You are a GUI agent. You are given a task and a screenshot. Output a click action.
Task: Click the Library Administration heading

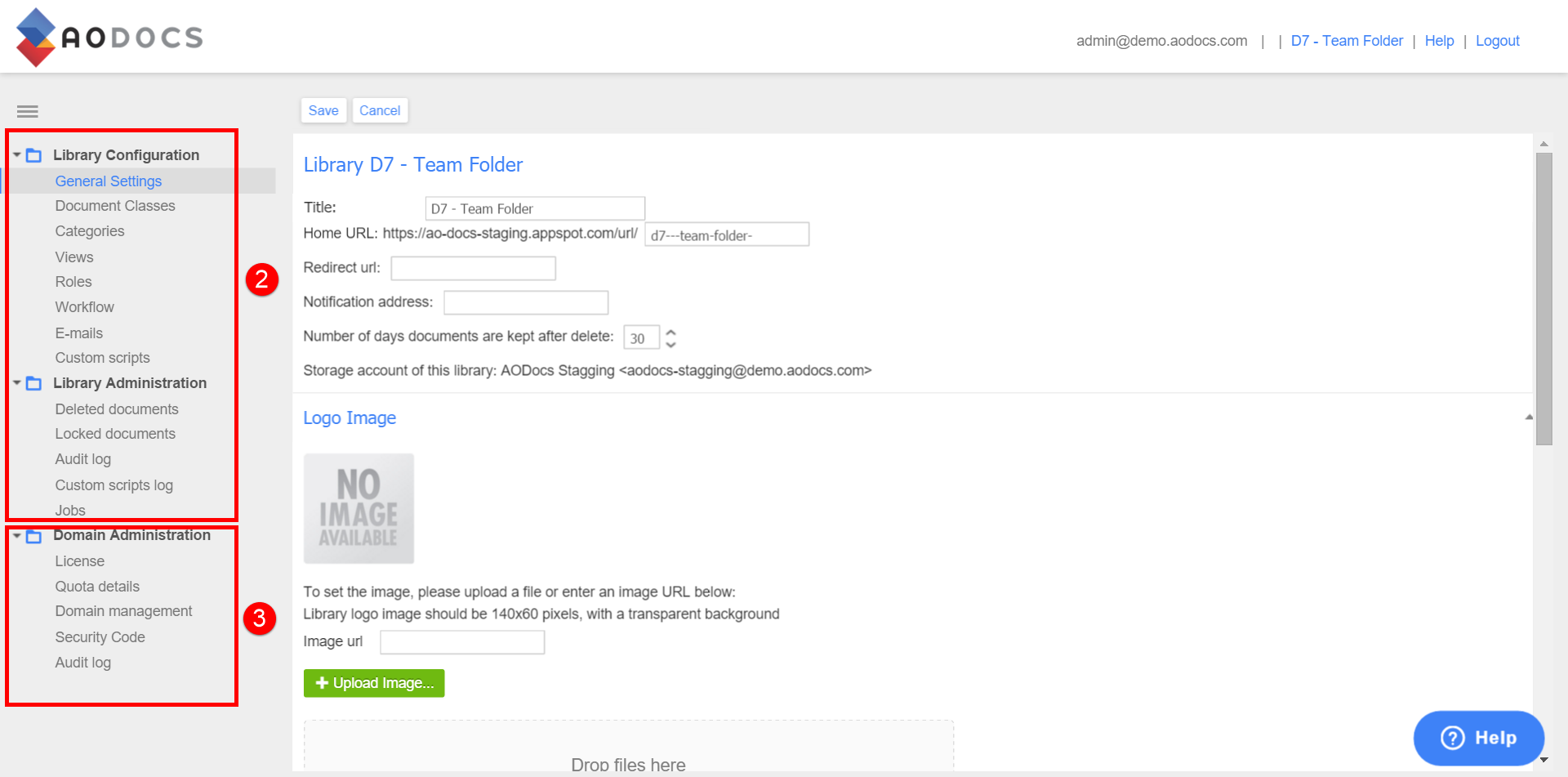130,383
